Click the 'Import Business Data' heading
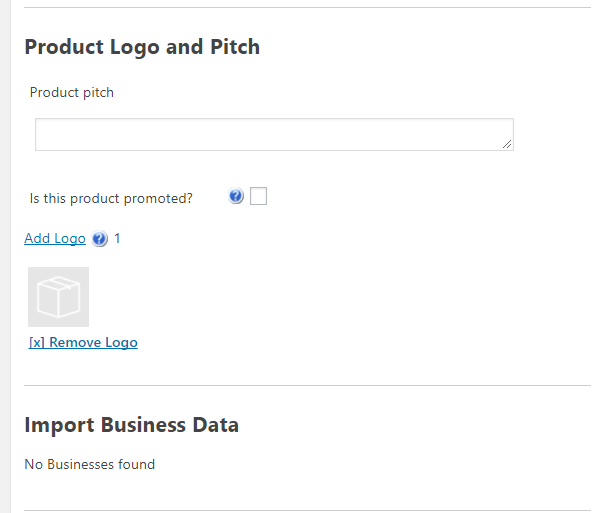 pyautogui.click(x=131, y=424)
